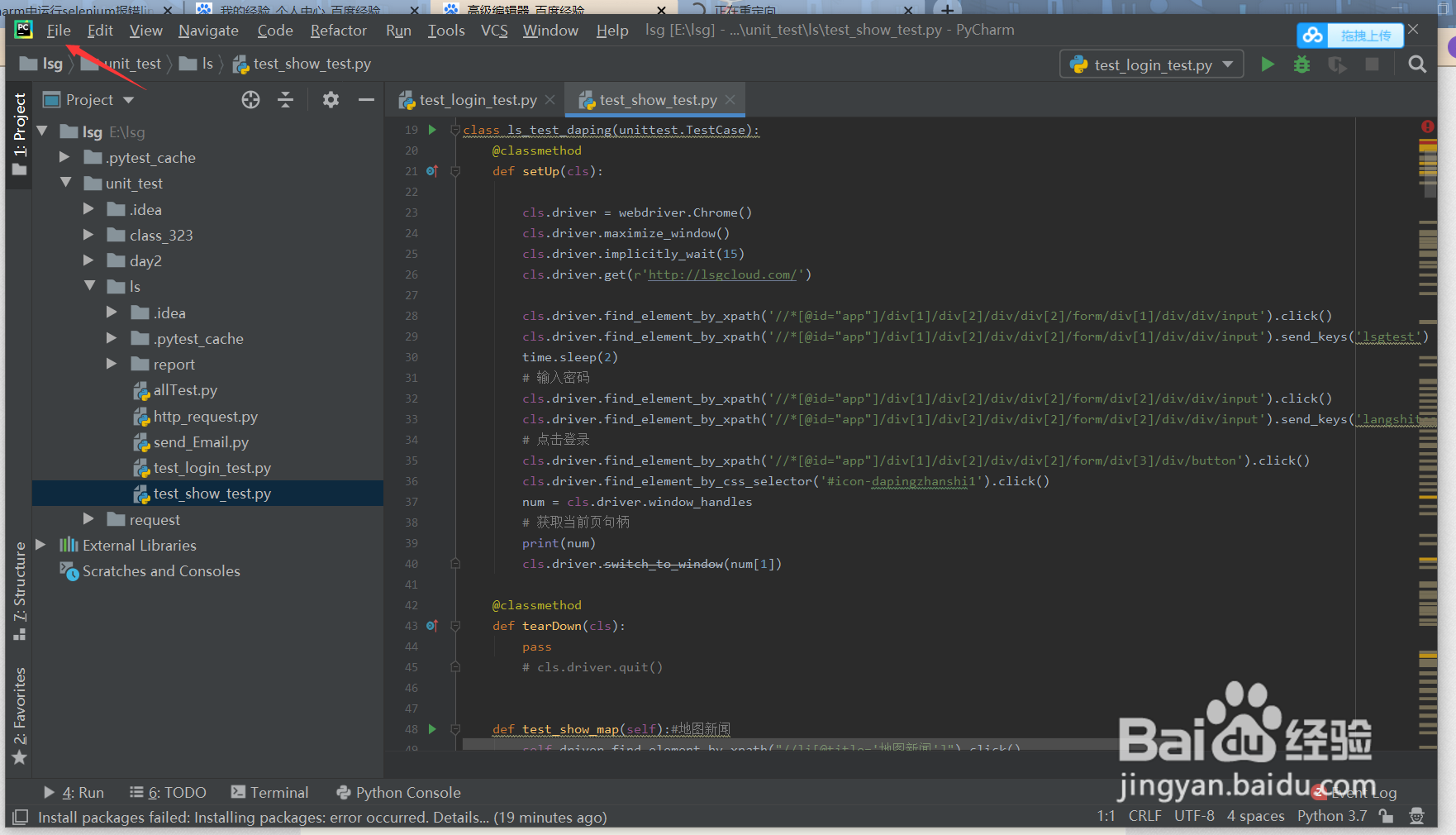This screenshot has width=1456, height=835.
Task: Open the Terminal tool window
Action: tap(269, 793)
